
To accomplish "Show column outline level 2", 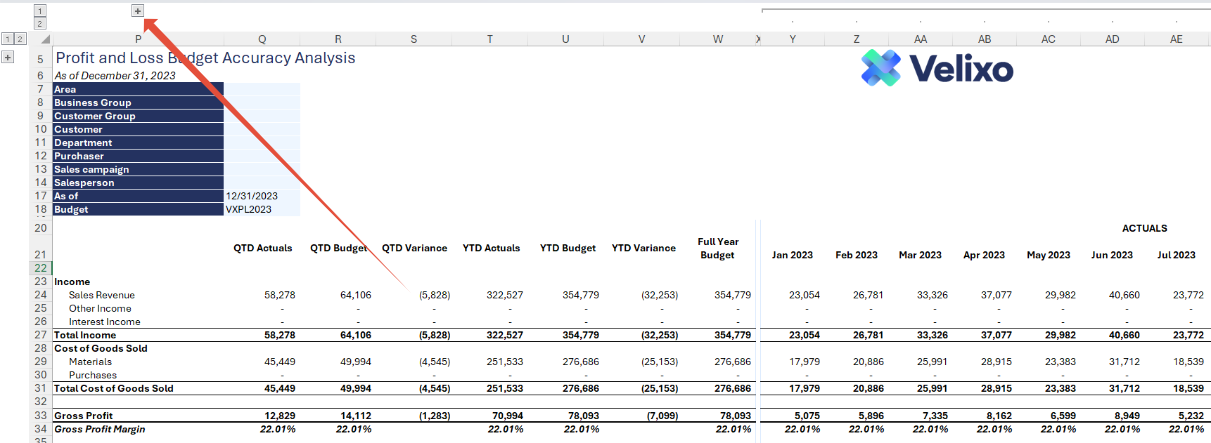I will pyautogui.click(x=40, y=22).
